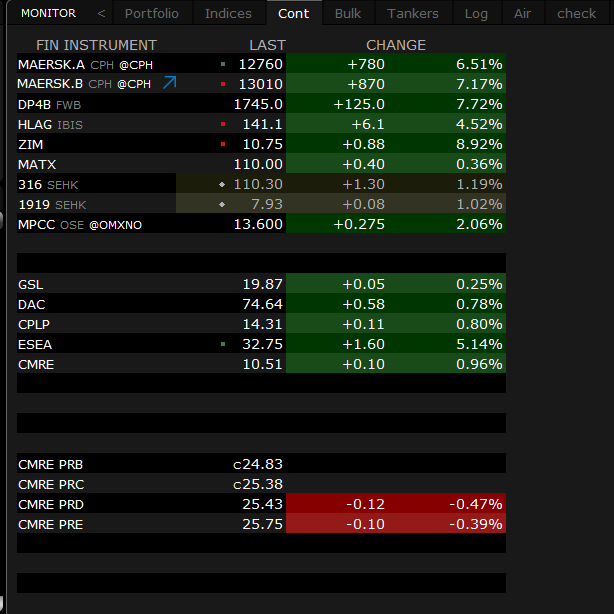Viewport: 614px width, 614px height.
Task: Click change value +870
Action: [x=366, y=84]
